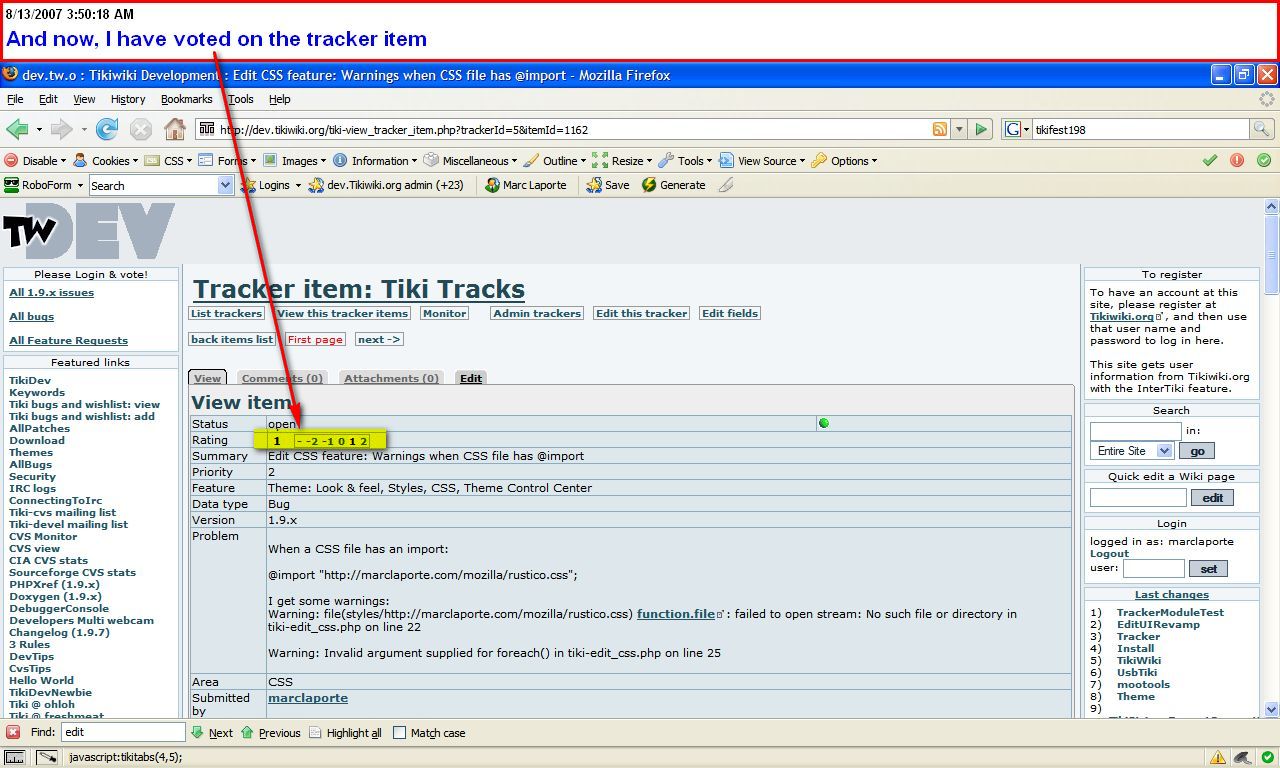Screen dimensions: 1280x768
Task: Click the browser Back arrow button
Action: pyautogui.click(x=17, y=129)
